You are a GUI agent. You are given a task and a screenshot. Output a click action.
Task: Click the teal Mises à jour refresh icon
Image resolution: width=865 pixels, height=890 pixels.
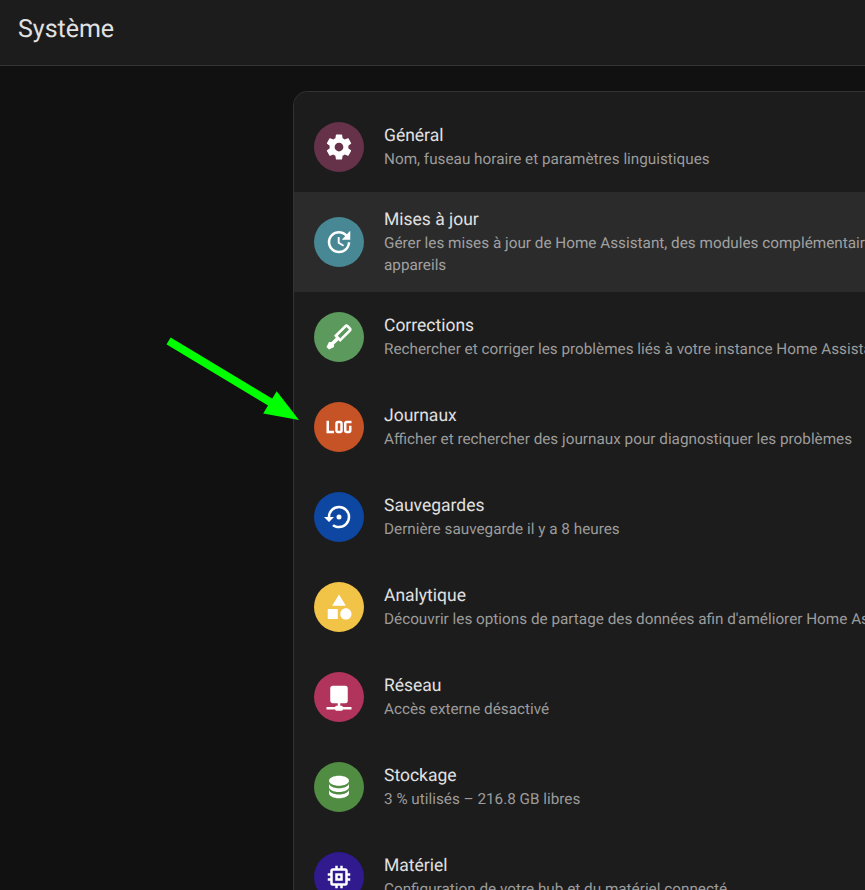tap(339, 242)
